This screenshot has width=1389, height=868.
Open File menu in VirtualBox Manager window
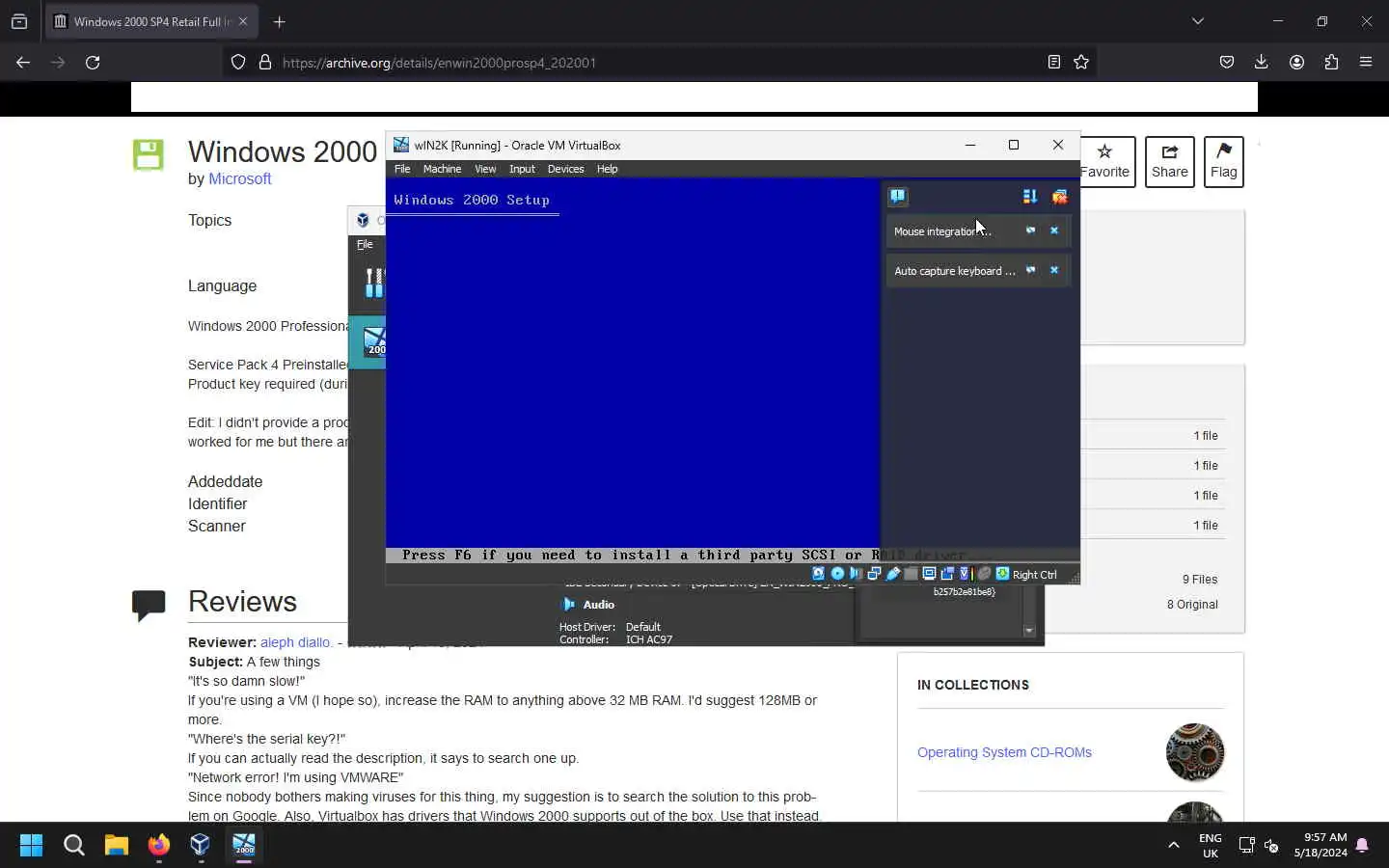(365, 245)
